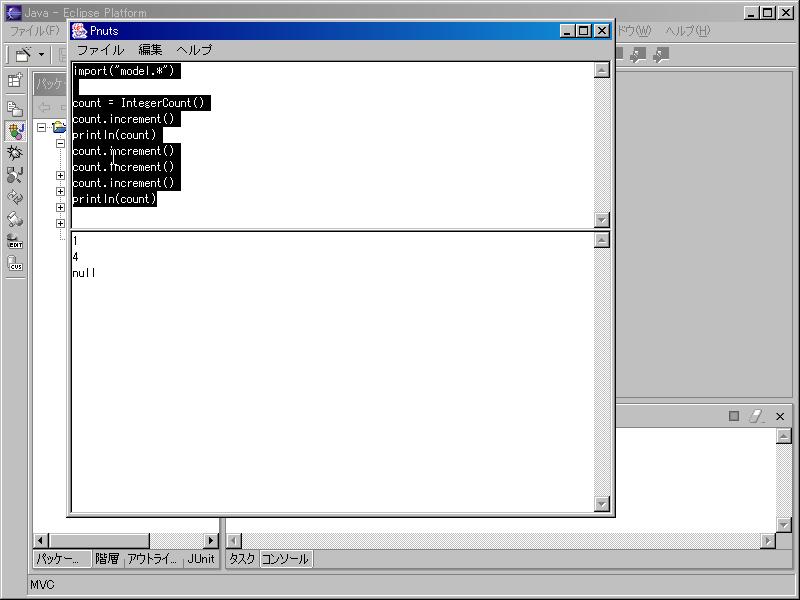This screenshot has height=600, width=800.
Task: Close the console view with X
Action: [780, 416]
